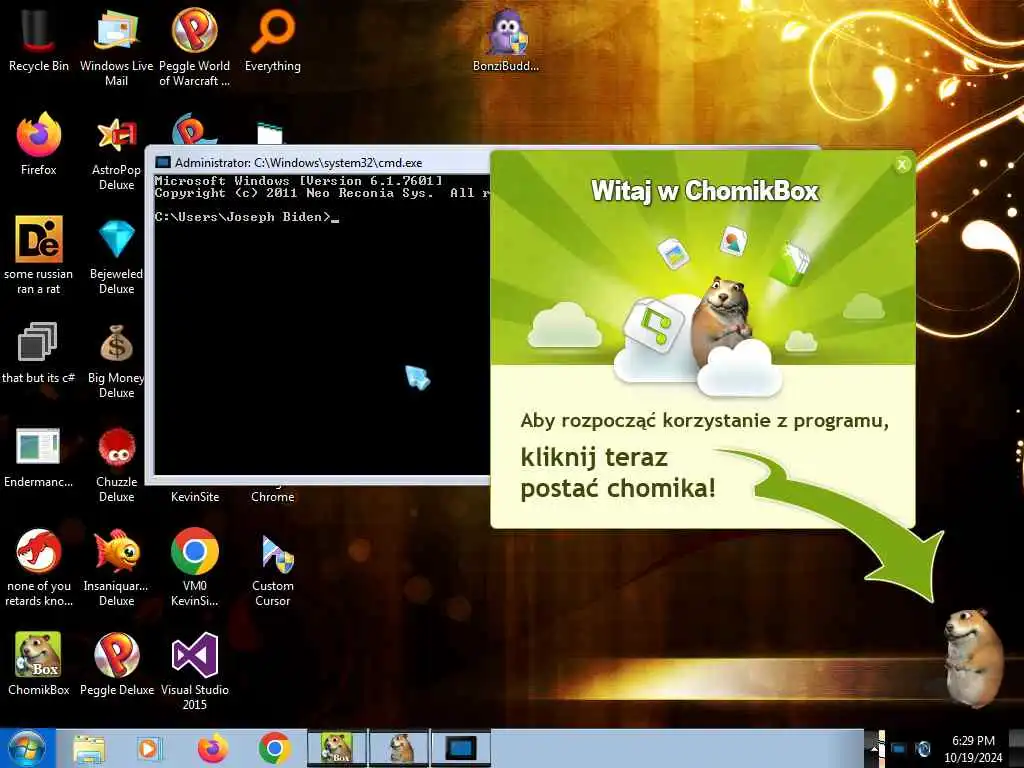This screenshot has width=1024, height=768.
Task: Click the cmd.exe window title bar
Action: 320,162
